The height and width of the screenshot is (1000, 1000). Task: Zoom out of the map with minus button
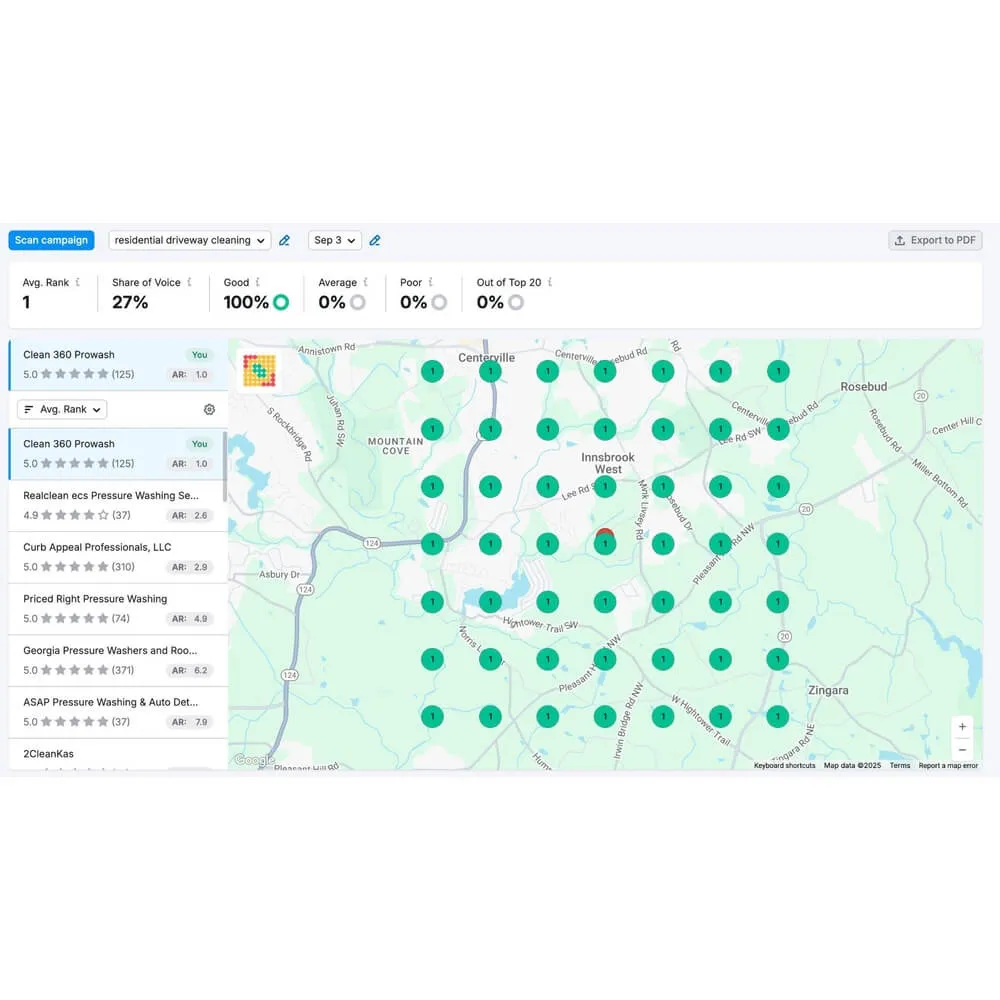(962, 749)
